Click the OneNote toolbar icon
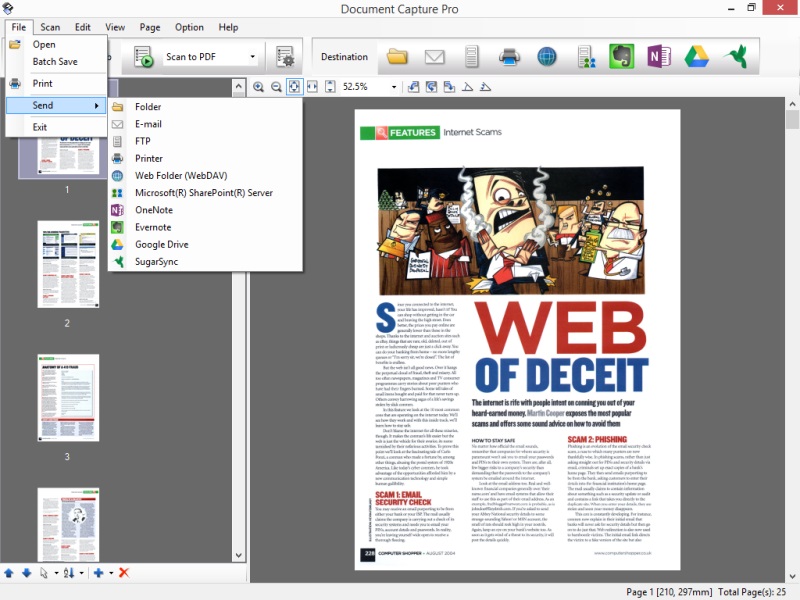This screenshot has height=600, width=800. point(659,57)
